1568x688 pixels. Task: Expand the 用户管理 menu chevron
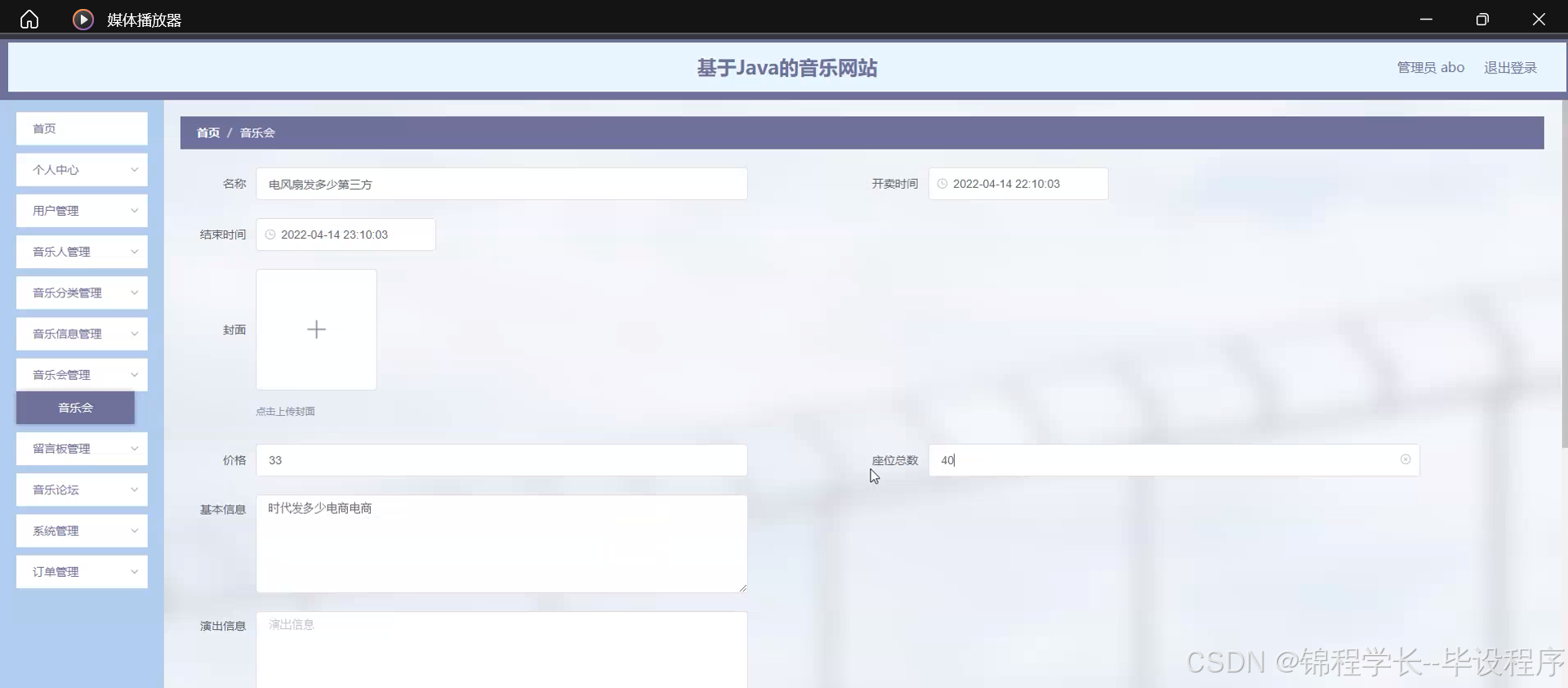pyautogui.click(x=135, y=211)
